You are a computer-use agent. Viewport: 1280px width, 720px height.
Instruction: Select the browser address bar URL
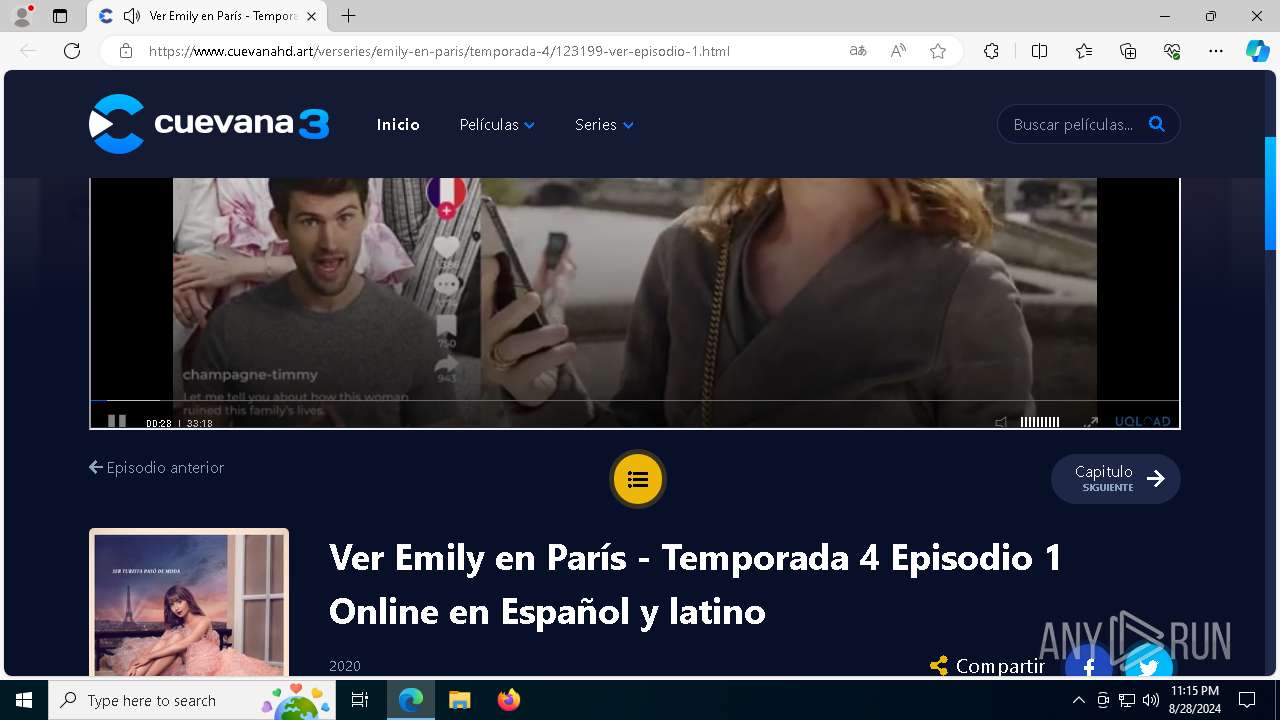[x=439, y=51]
